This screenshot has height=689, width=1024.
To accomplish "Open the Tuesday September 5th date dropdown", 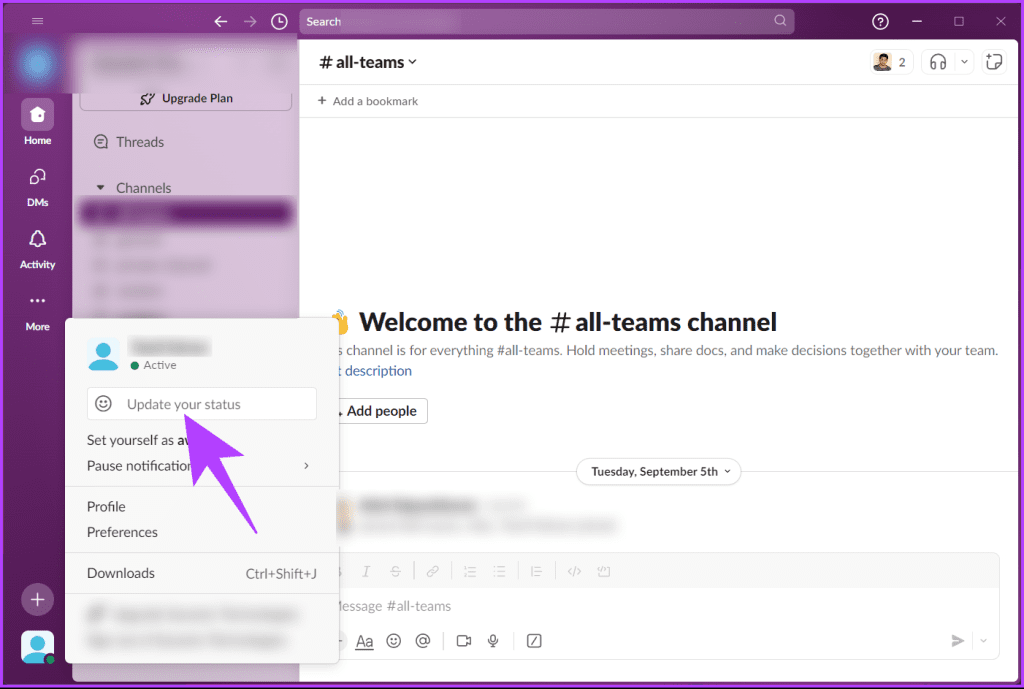I will pos(658,471).
